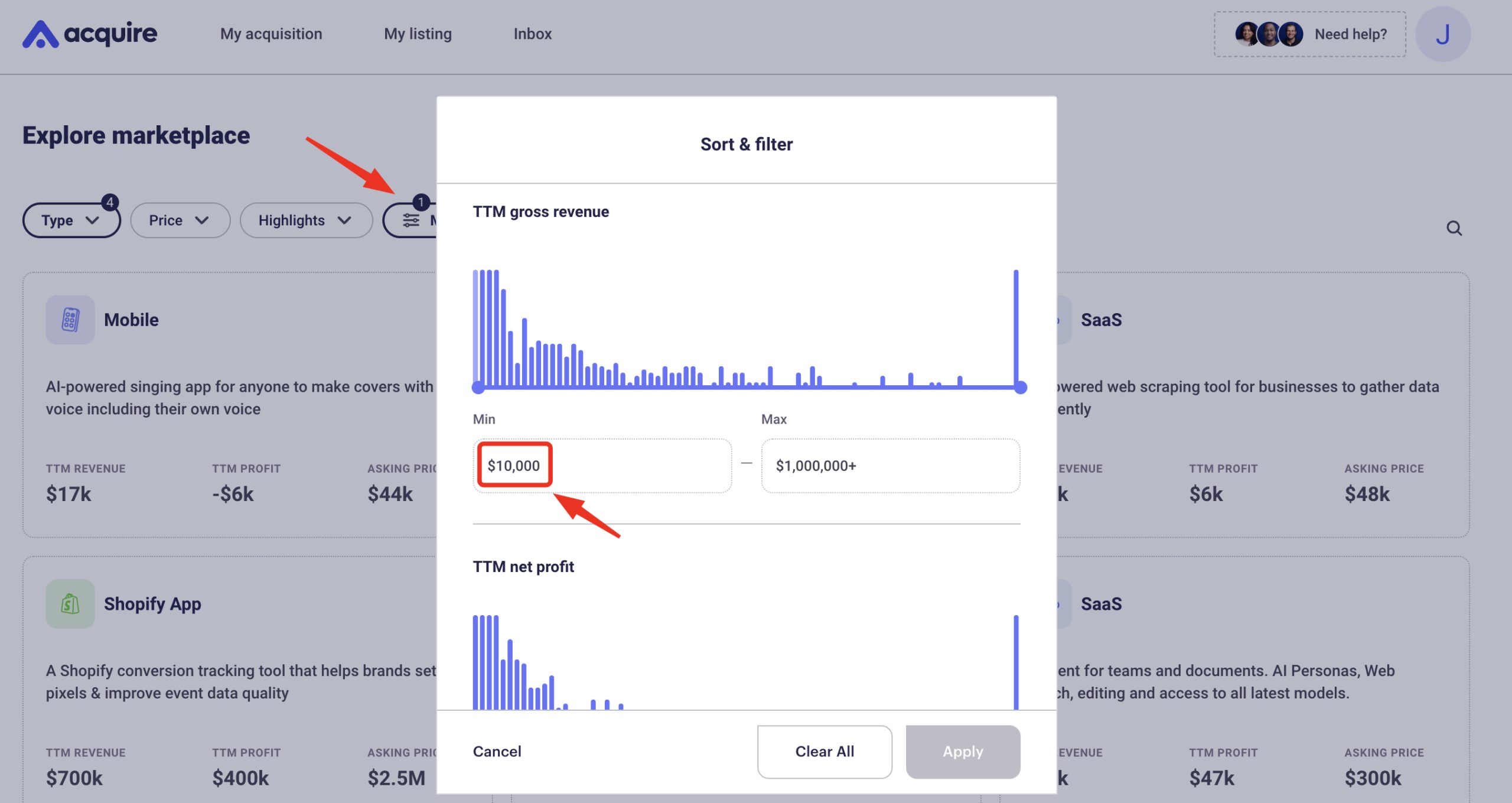Expand the Highlights dropdown

(x=305, y=220)
